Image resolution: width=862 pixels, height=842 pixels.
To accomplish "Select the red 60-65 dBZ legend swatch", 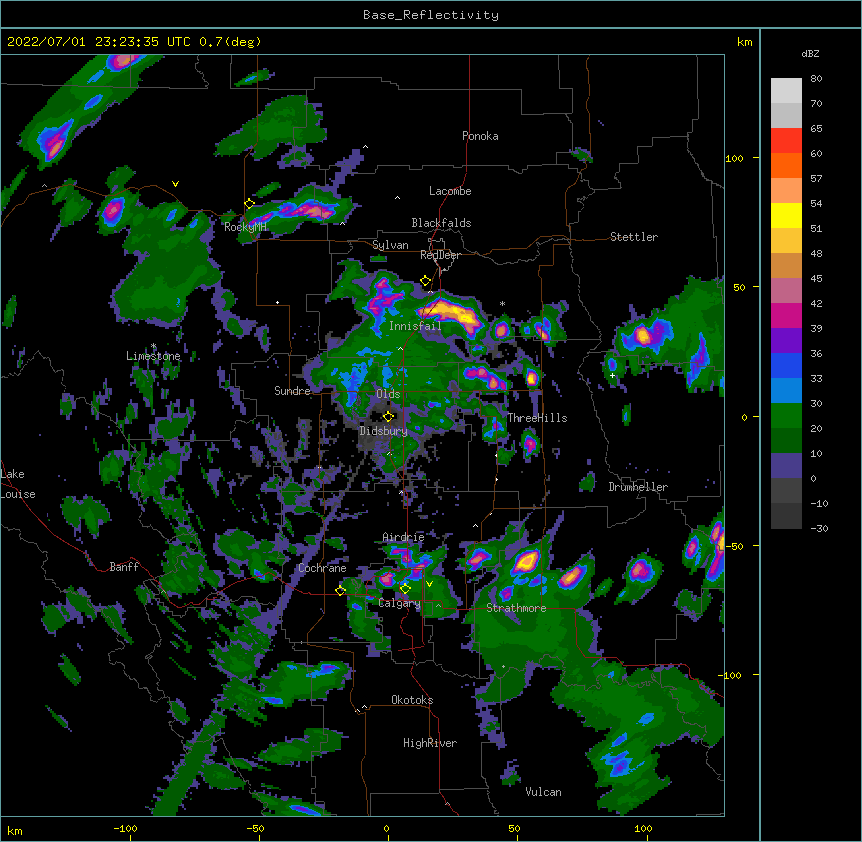I will click(786, 141).
